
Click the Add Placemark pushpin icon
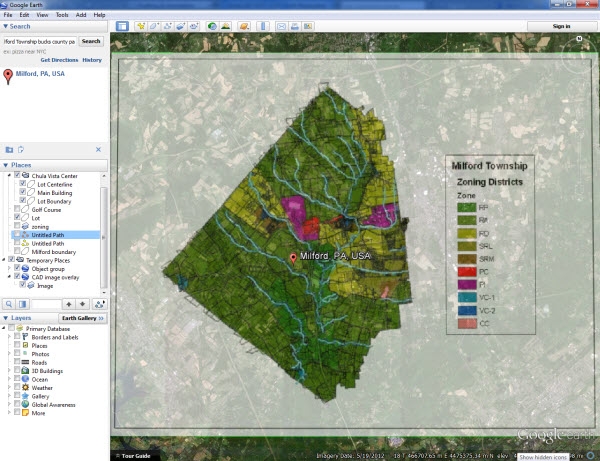[x=141, y=26]
